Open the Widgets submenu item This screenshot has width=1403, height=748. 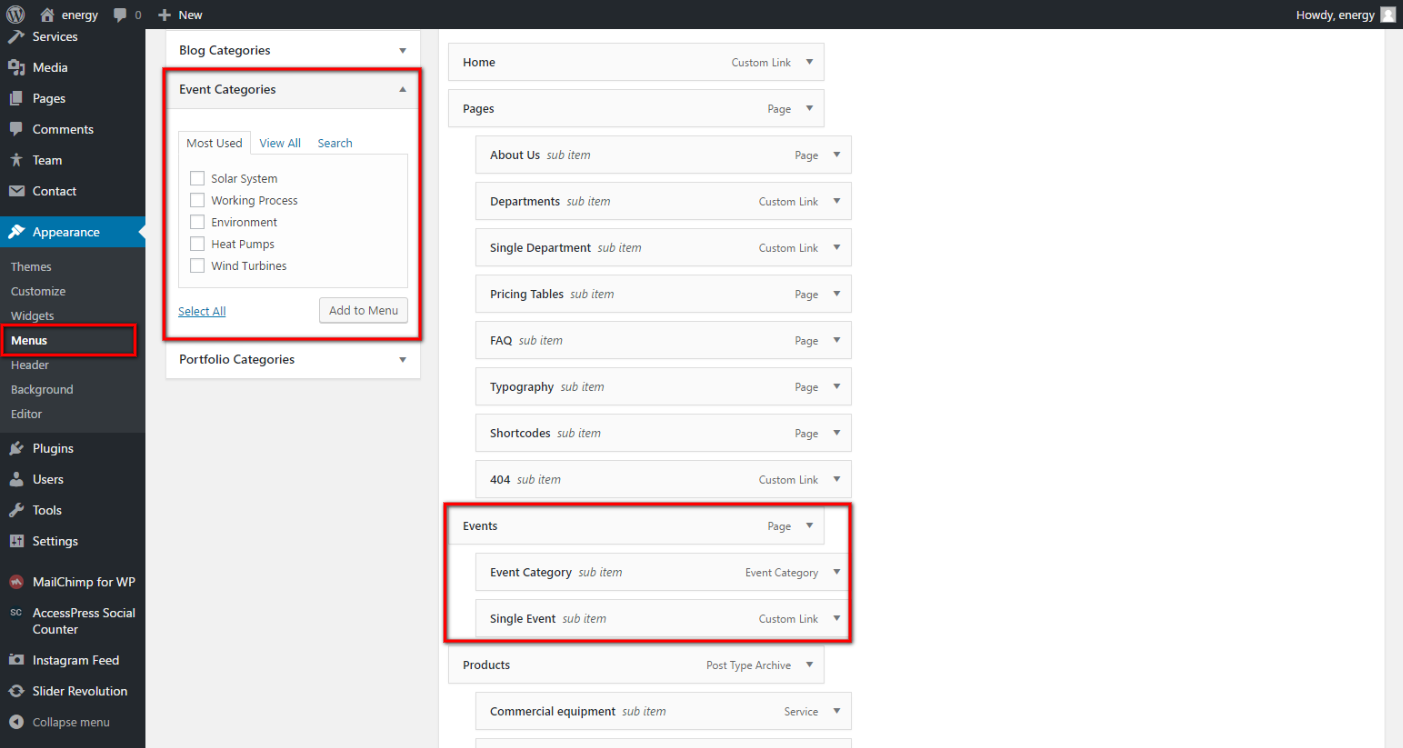tap(32, 316)
